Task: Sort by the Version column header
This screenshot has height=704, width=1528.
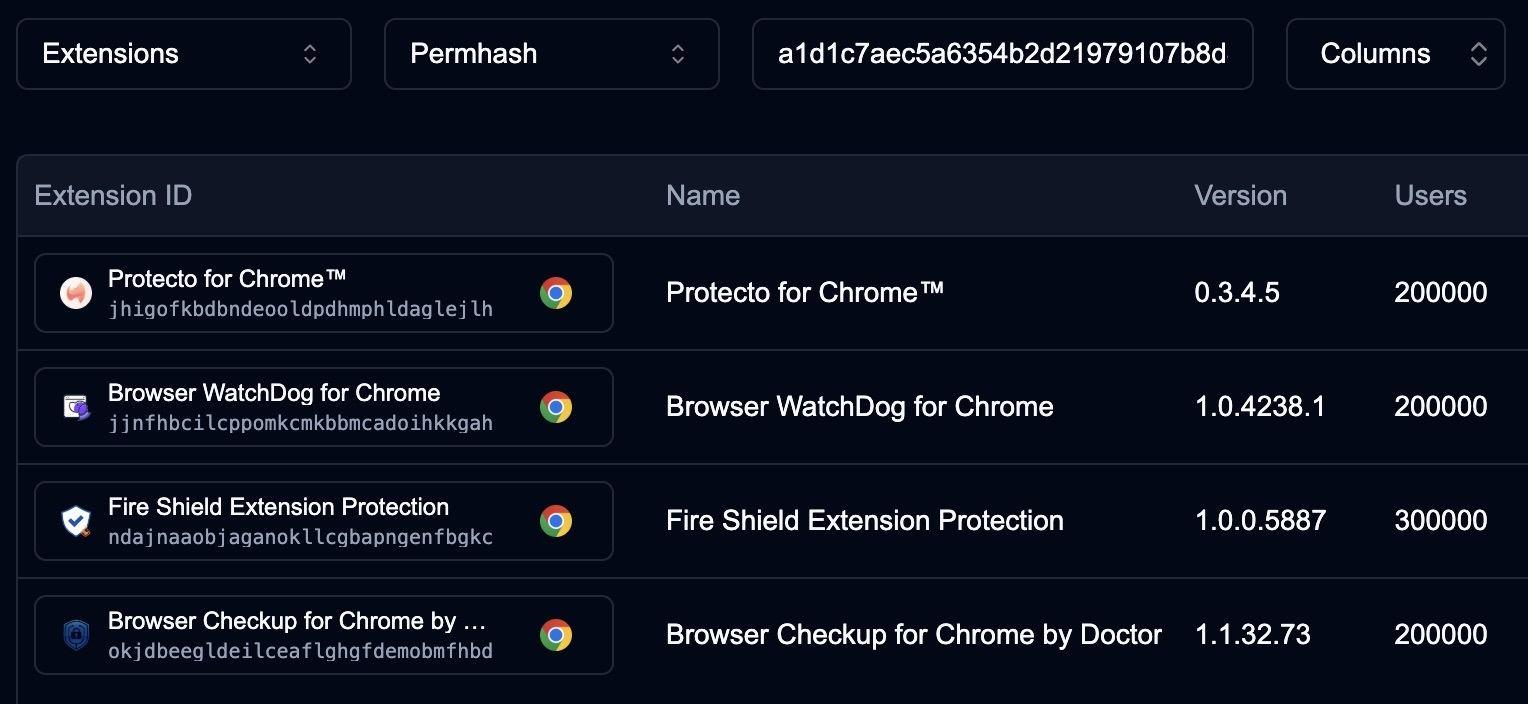Action: click(1240, 196)
